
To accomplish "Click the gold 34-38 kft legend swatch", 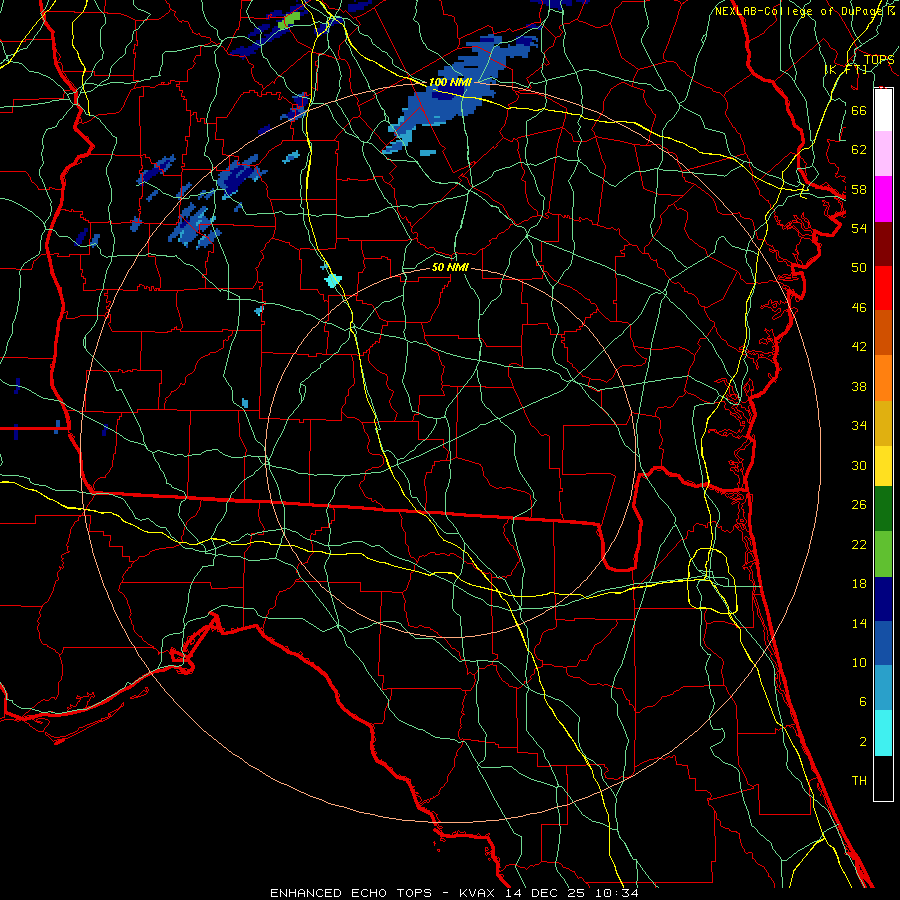I will [x=883, y=422].
